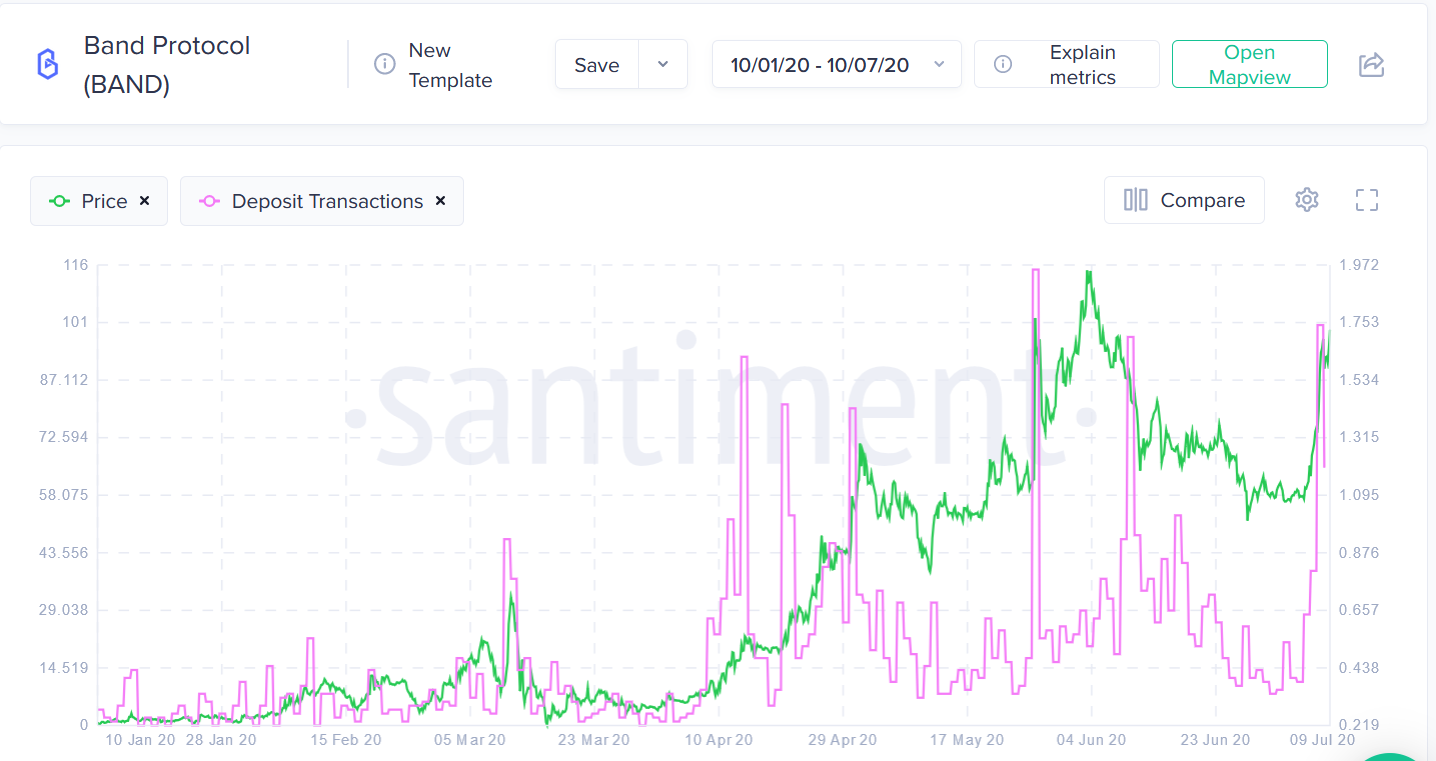Click the 23 Jun 20 axis label

pyautogui.click(x=1215, y=740)
